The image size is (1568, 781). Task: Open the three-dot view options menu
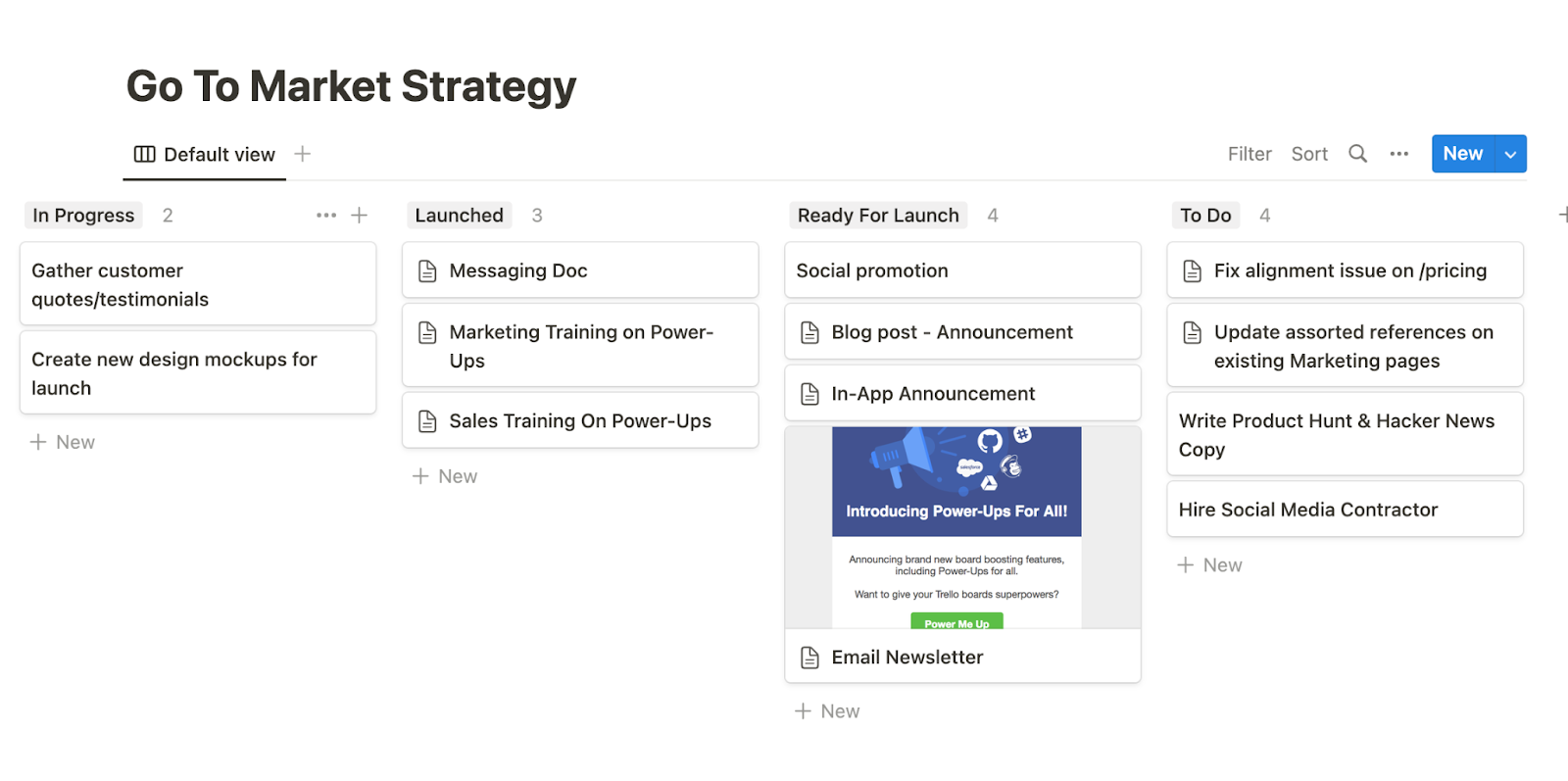click(1398, 154)
